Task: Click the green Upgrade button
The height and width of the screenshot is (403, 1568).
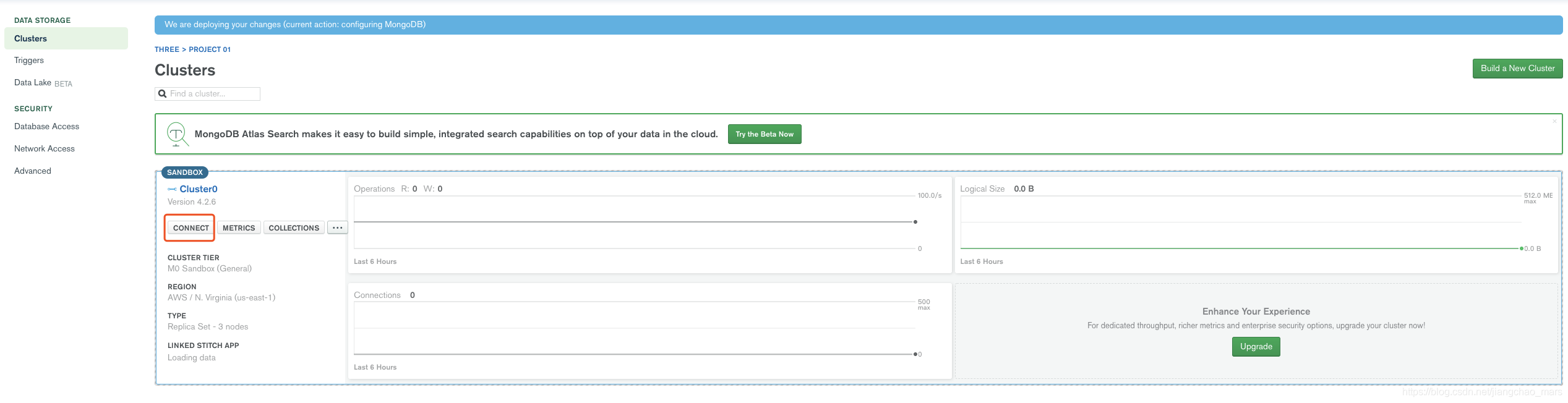Action: click(x=1256, y=347)
